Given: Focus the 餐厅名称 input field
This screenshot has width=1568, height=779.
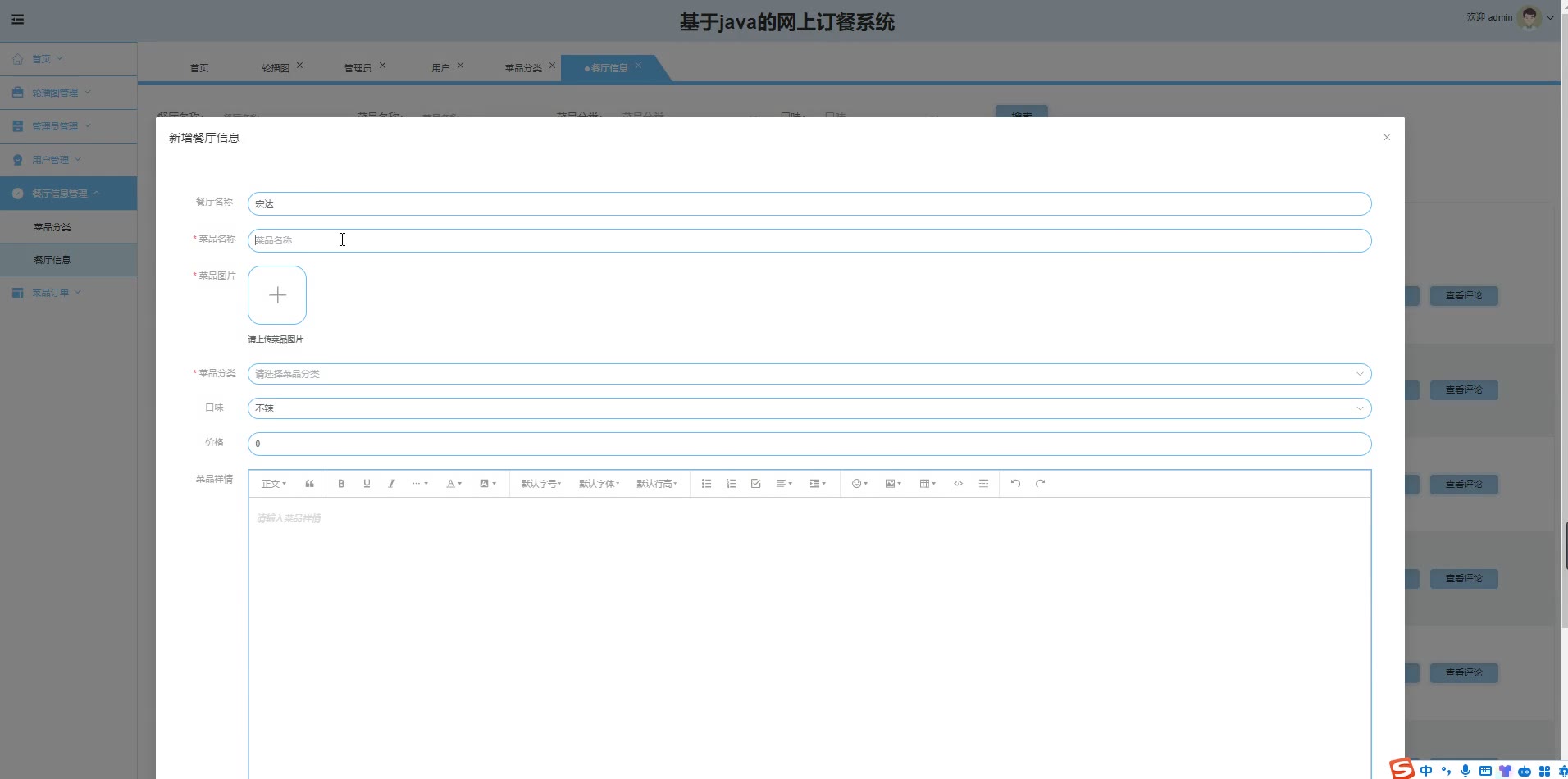Looking at the screenshot, I should click(809, 204).
